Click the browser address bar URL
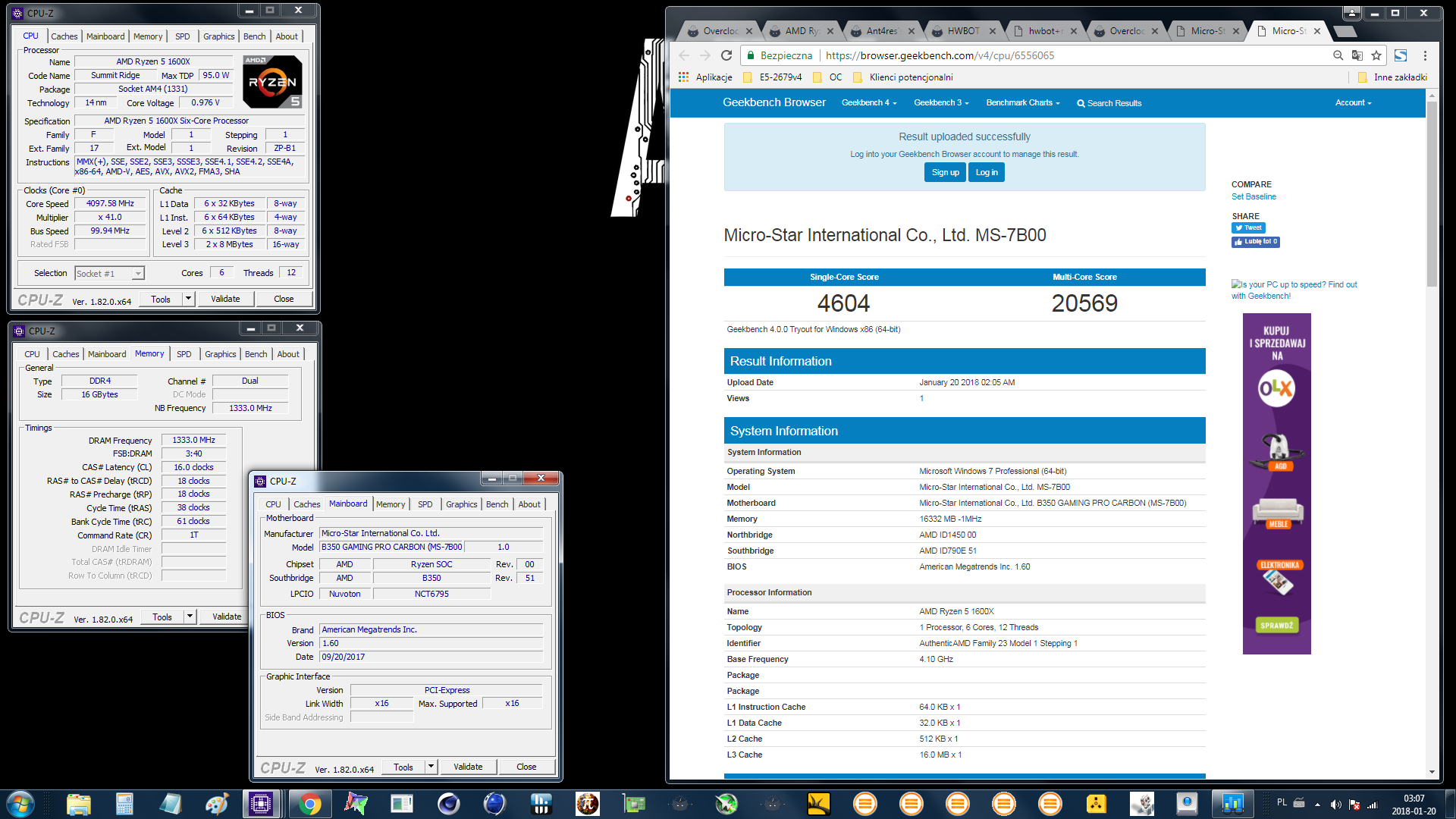The image size is (1456, 819). [940, 55]
